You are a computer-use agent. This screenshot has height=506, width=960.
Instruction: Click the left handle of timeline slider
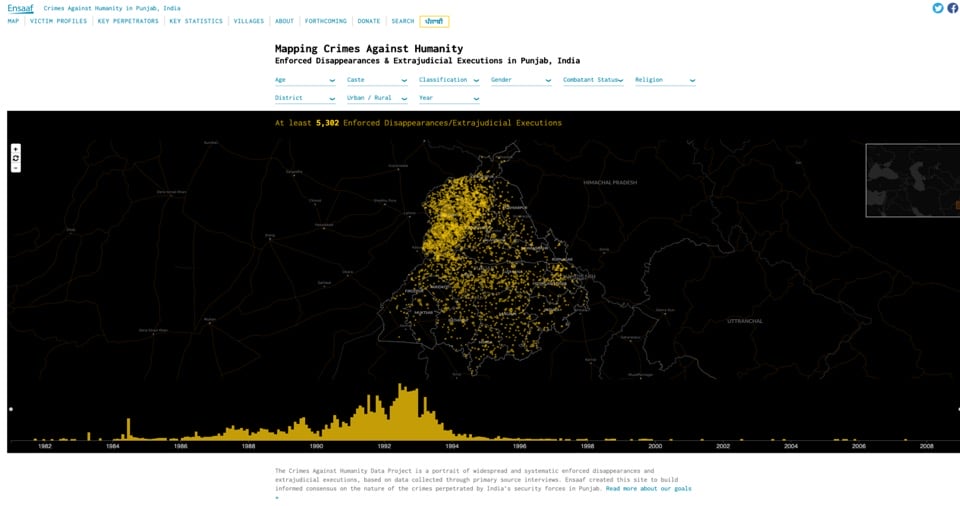point(11,409)
